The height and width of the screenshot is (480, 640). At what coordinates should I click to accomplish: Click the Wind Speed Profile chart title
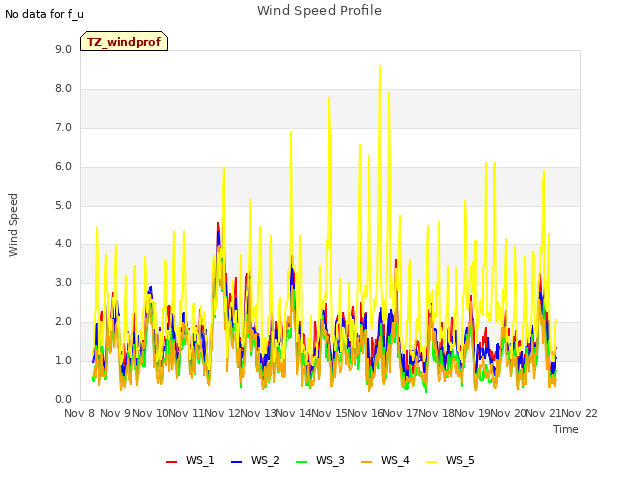(x=319, y=11)
